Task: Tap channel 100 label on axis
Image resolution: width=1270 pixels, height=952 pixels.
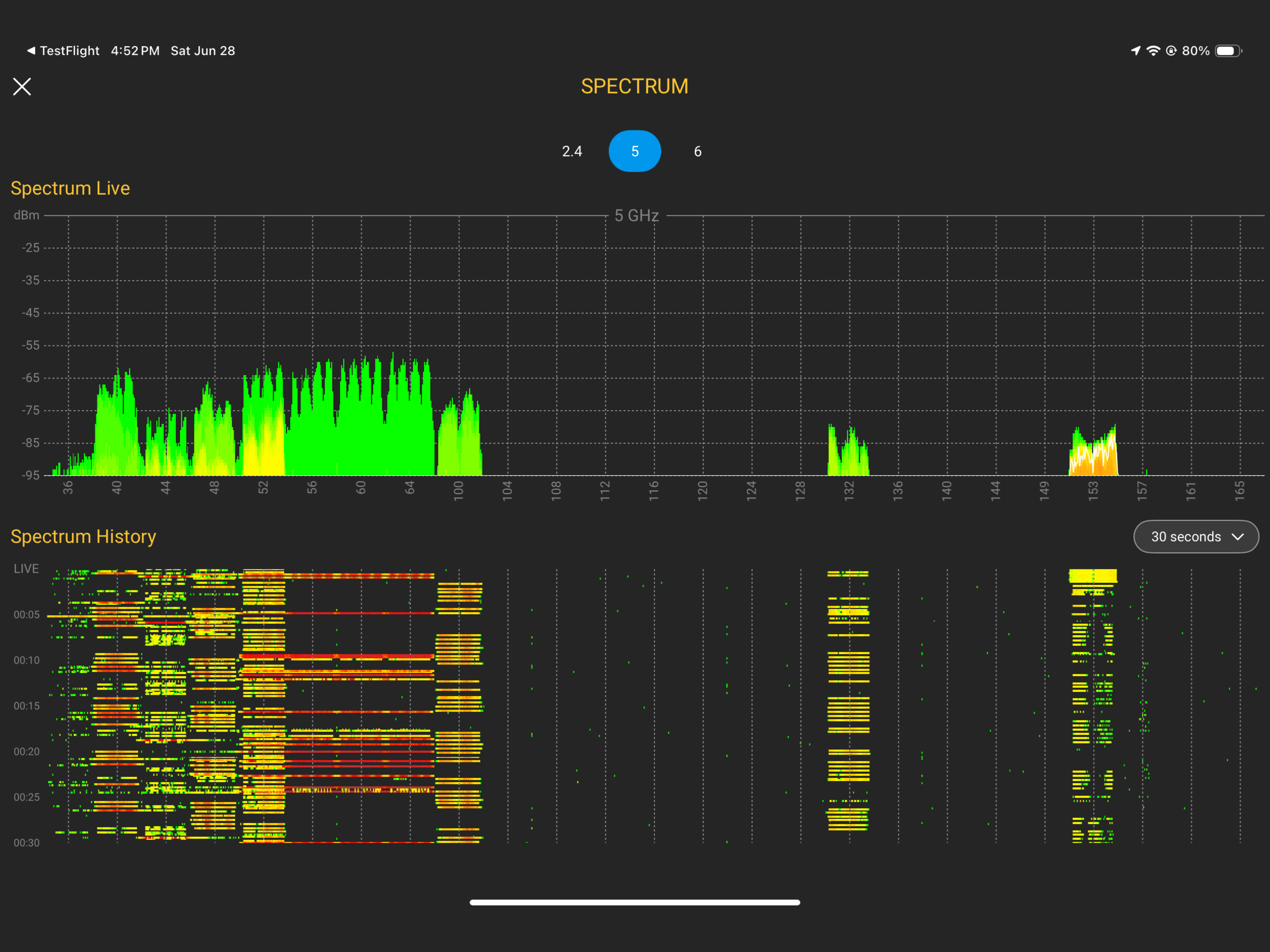Action: [x=458, y=491]
